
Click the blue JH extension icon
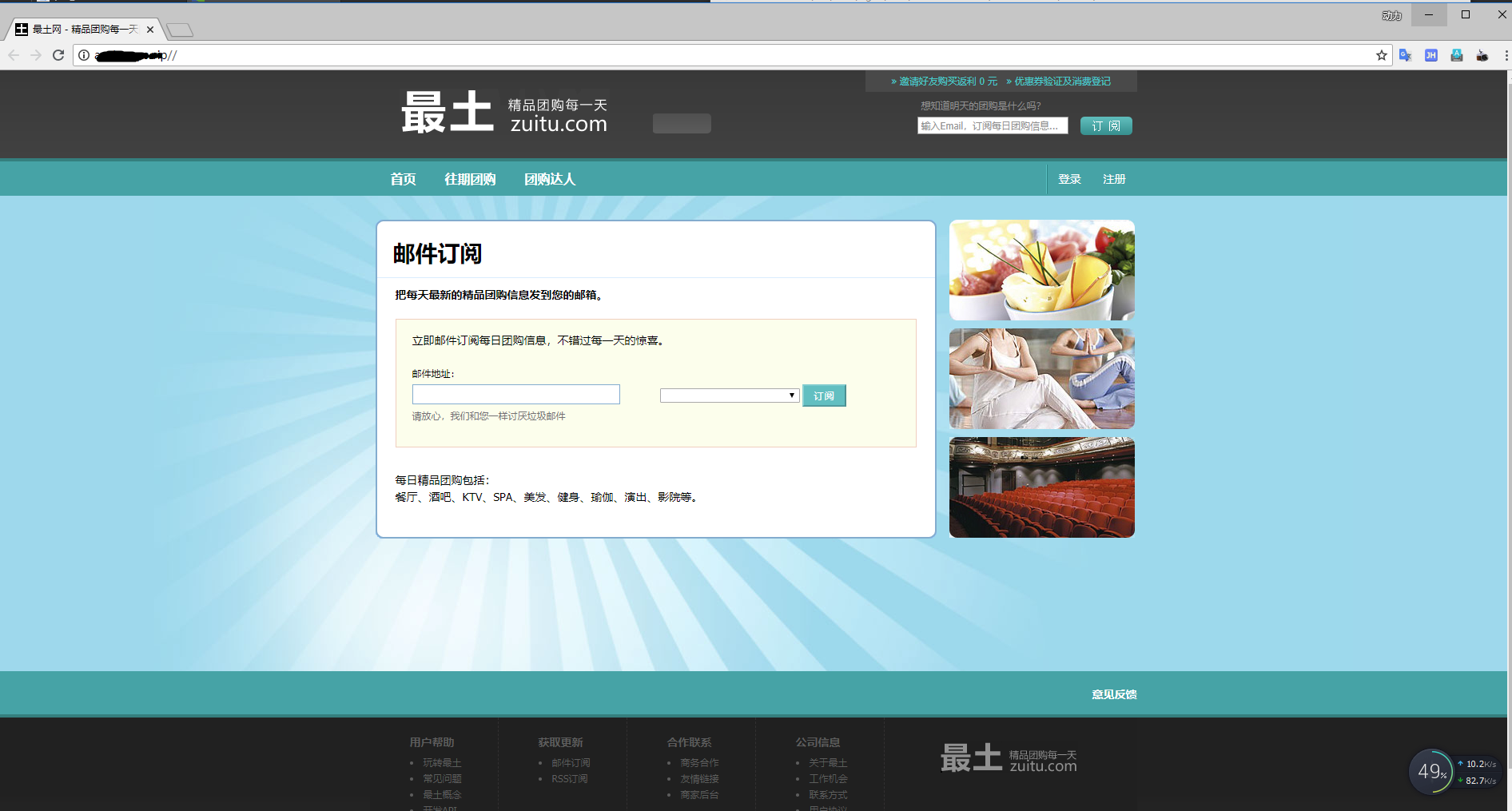(x=1431, y=55)
